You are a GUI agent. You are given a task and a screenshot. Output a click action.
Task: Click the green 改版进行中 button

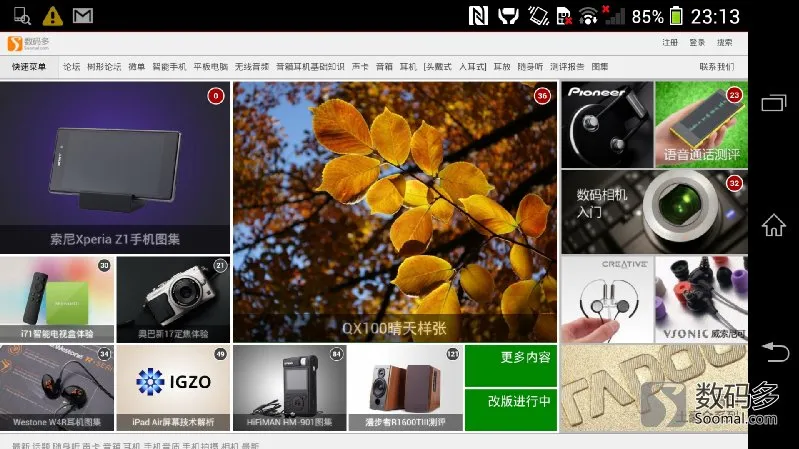pyautogui.click(x=511, y=410)
